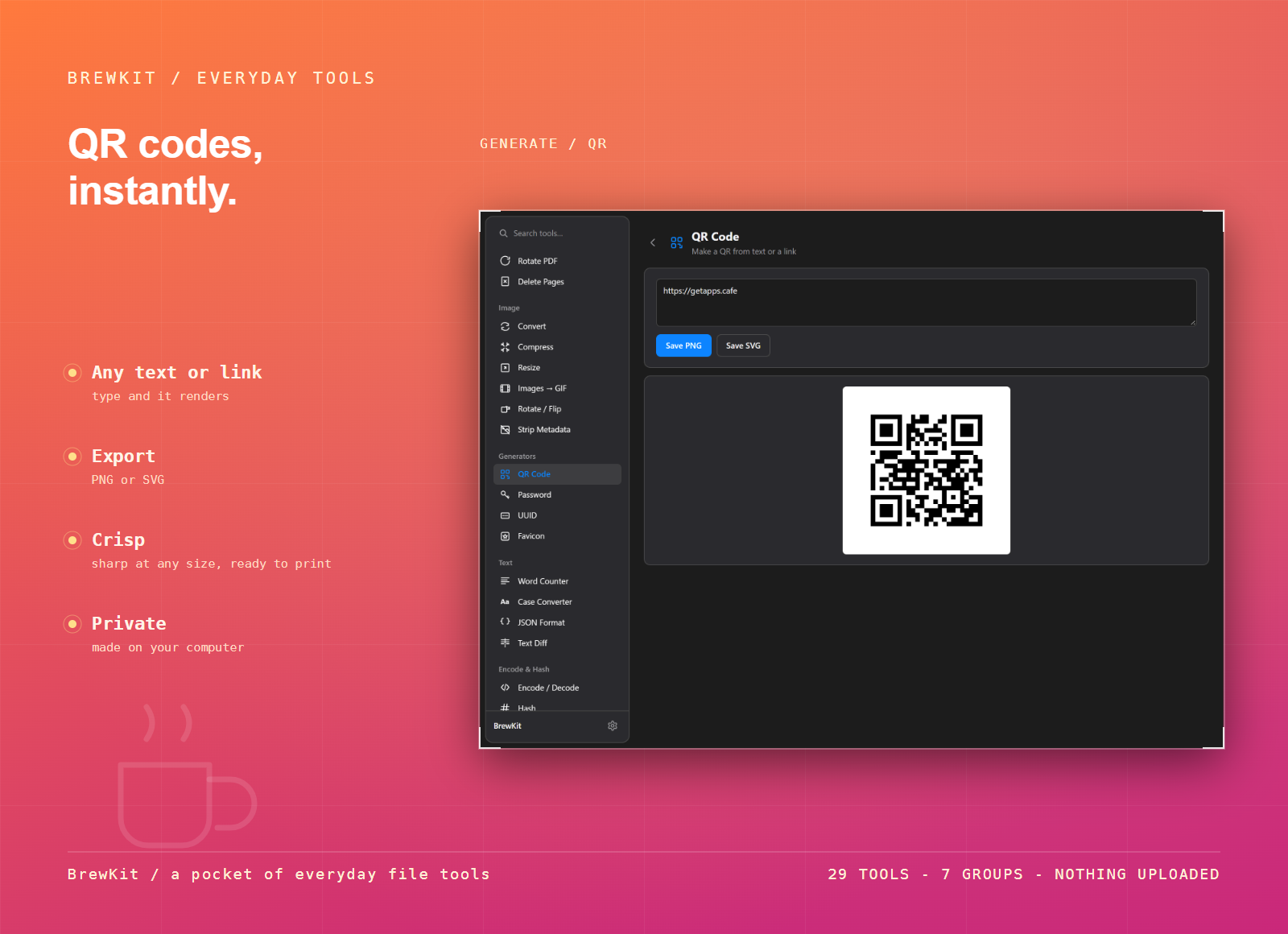The width and height of the screenshot is (1288, 934).
Task: Click the search magnifier icon
Action: (503, 233)
